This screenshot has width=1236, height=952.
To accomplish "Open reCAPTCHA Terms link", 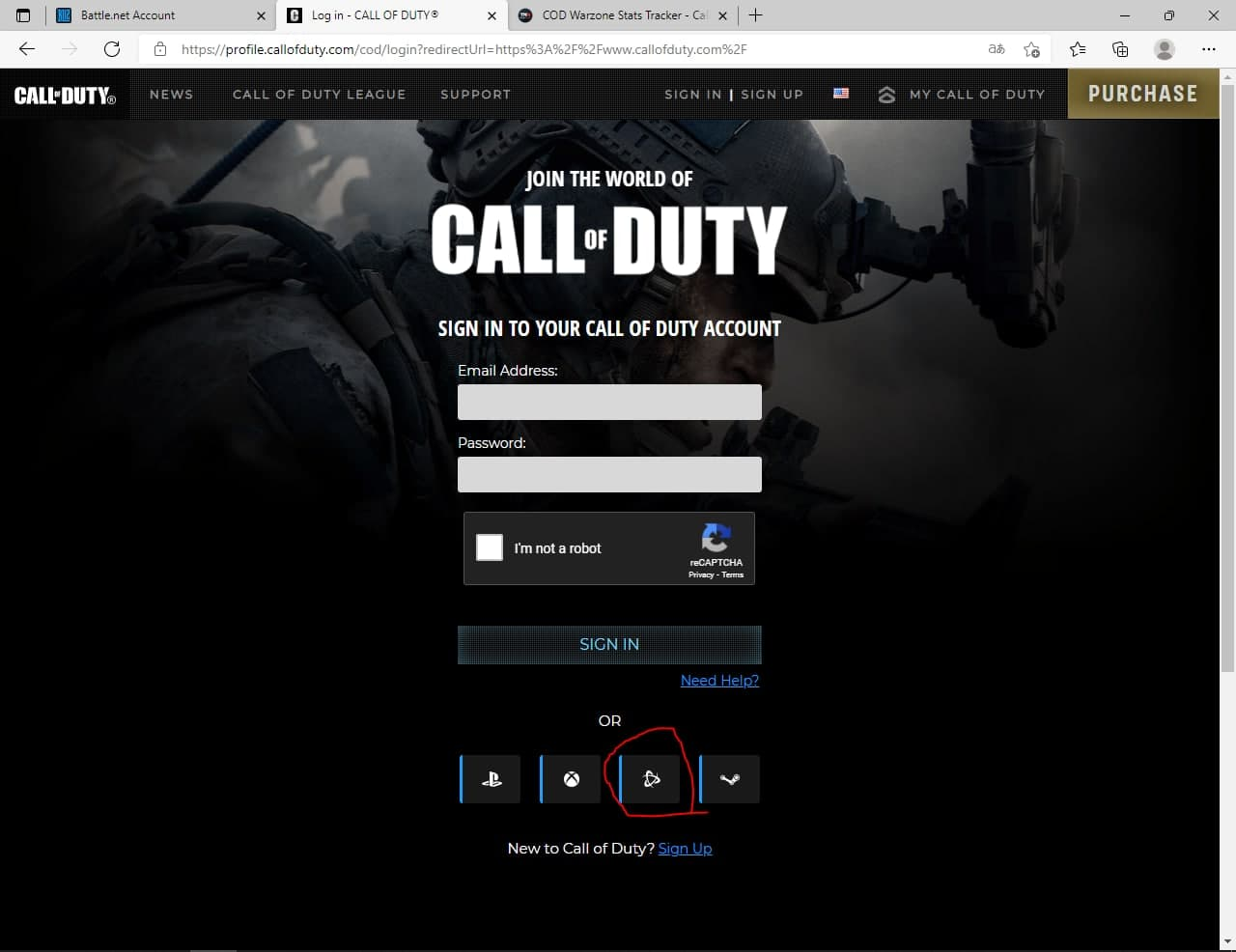I will click(x=733, y=574).
